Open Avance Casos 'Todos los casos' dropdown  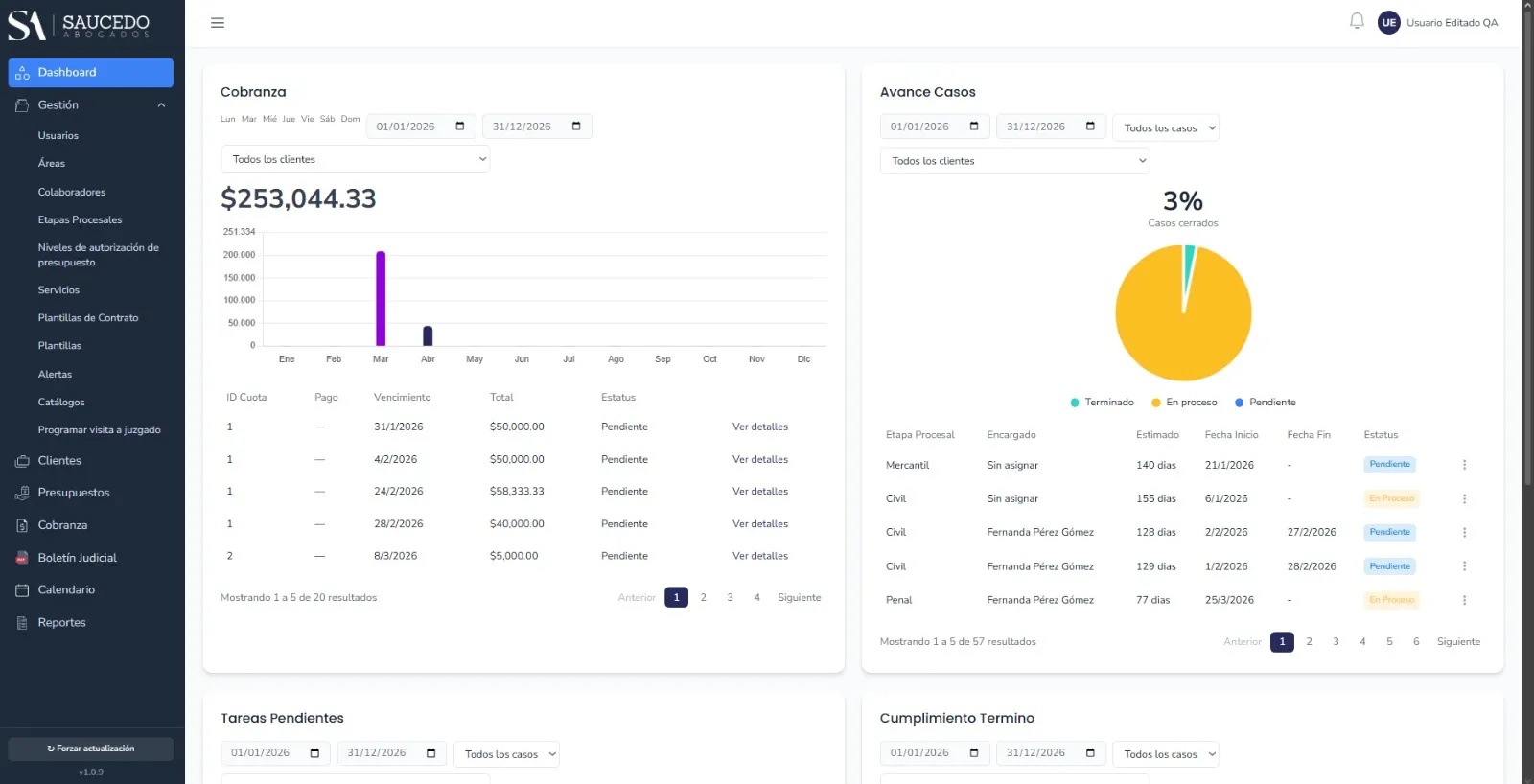(1165, 127)
